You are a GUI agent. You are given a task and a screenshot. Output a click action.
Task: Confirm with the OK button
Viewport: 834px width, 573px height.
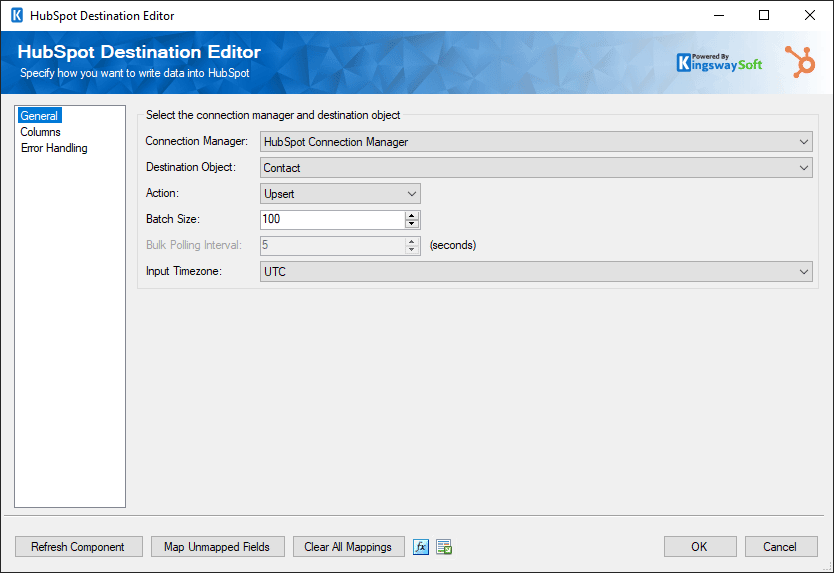[700, 546]
